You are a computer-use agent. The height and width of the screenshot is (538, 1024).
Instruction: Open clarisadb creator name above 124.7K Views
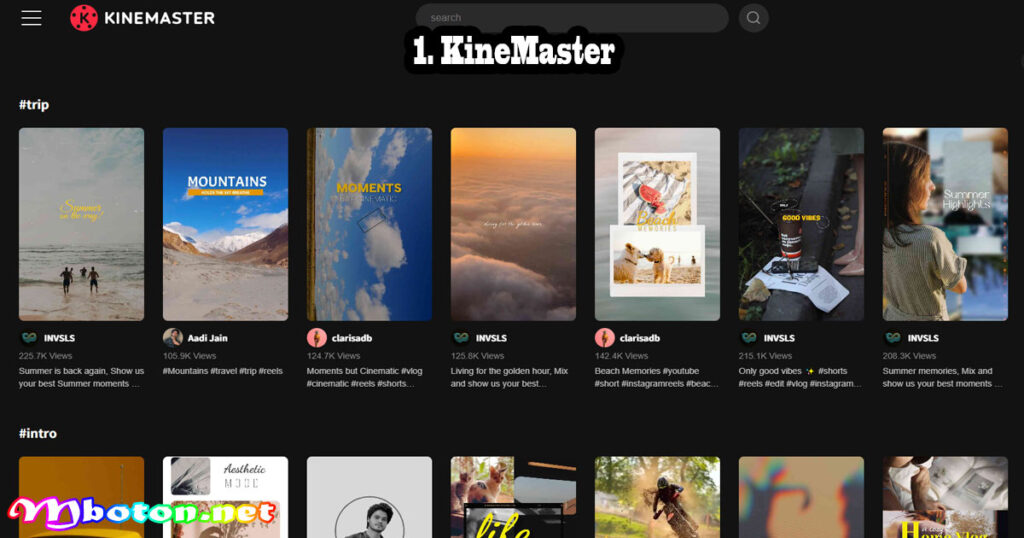pos(352,338)
